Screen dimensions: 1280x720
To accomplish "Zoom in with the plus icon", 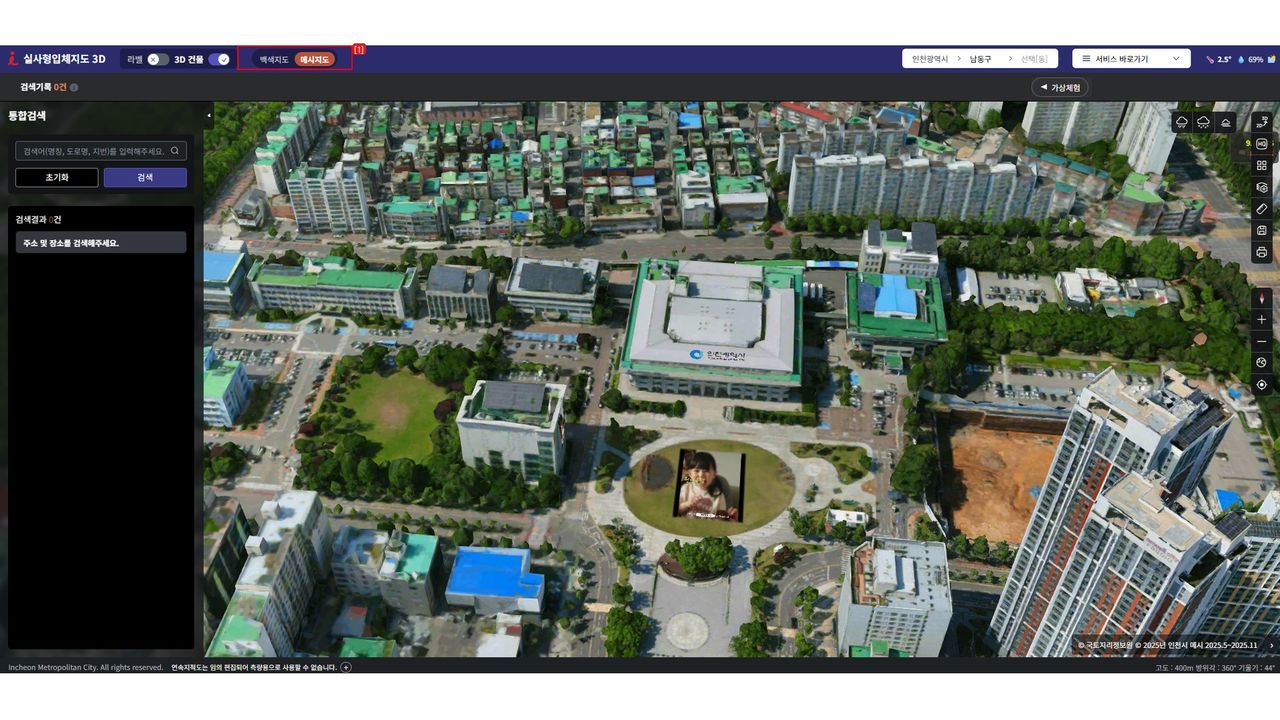I will click(x=1261, y=320).
